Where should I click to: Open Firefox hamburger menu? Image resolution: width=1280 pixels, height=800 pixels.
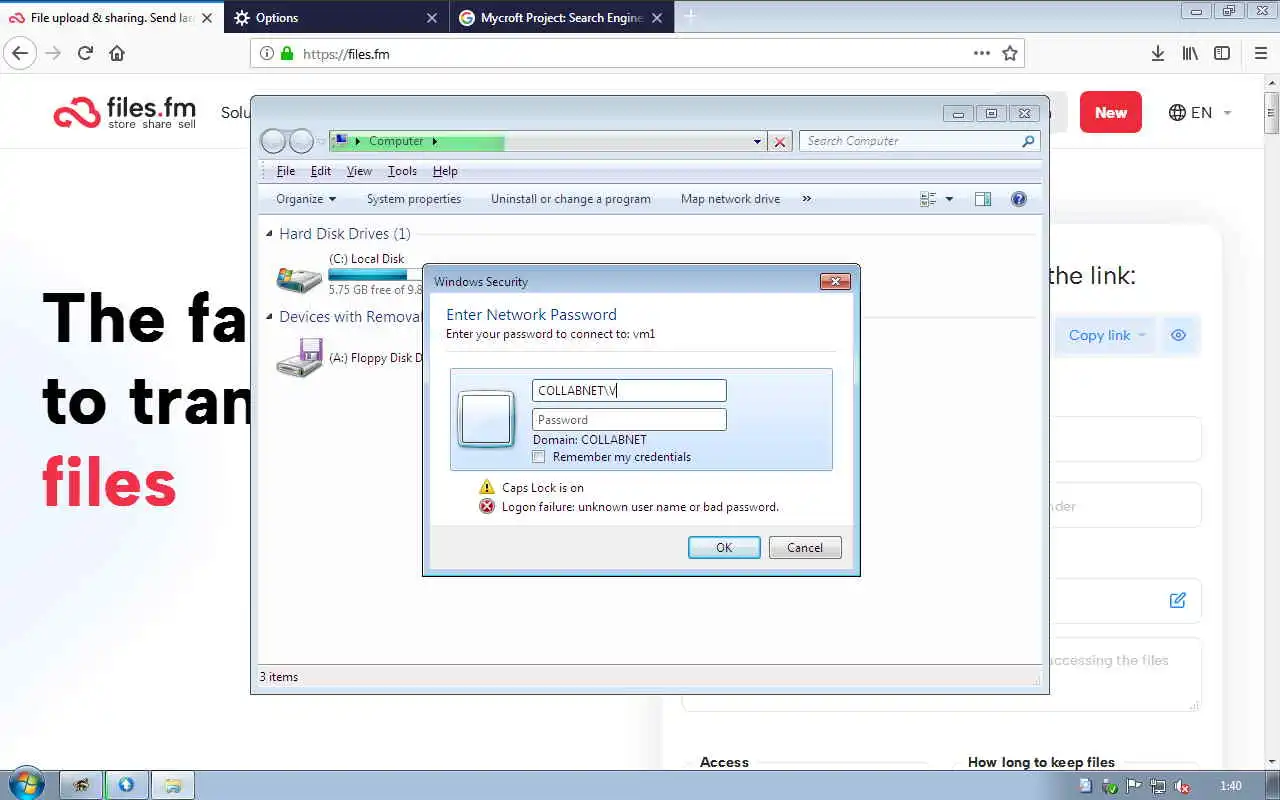pyautogui.click(x=1260, y=53)
